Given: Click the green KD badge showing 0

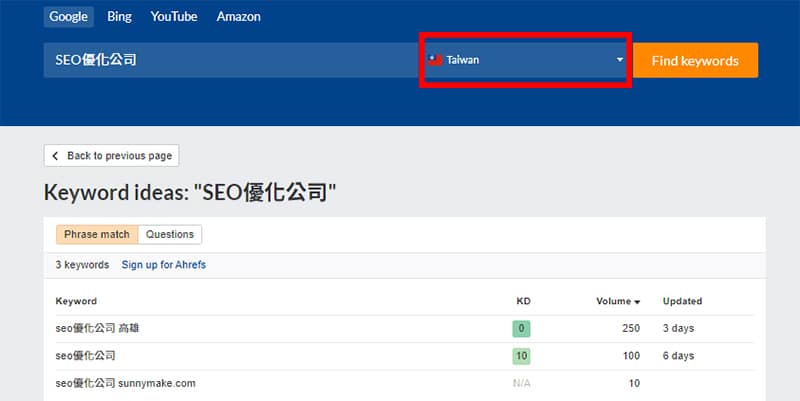Looking at the screenshot, I should coord(522,328).
